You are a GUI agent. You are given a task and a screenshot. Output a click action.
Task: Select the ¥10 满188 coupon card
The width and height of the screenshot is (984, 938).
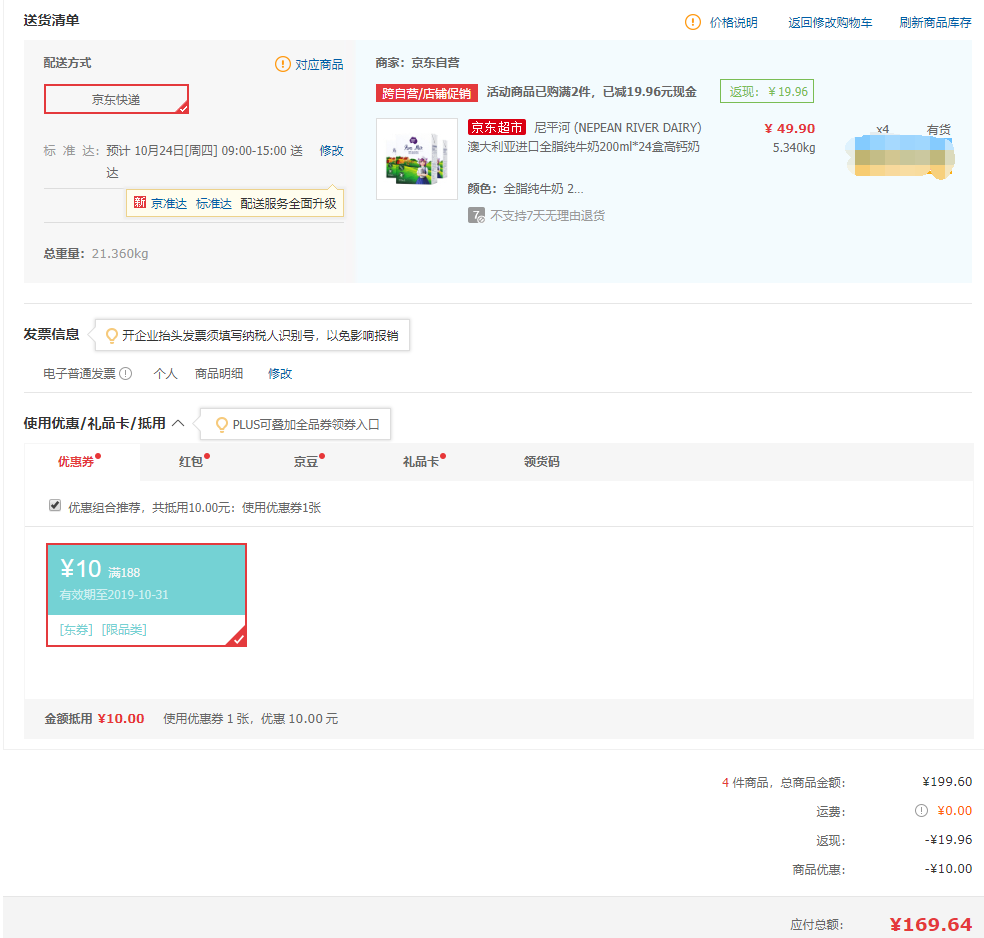click(x=146, y=595)
